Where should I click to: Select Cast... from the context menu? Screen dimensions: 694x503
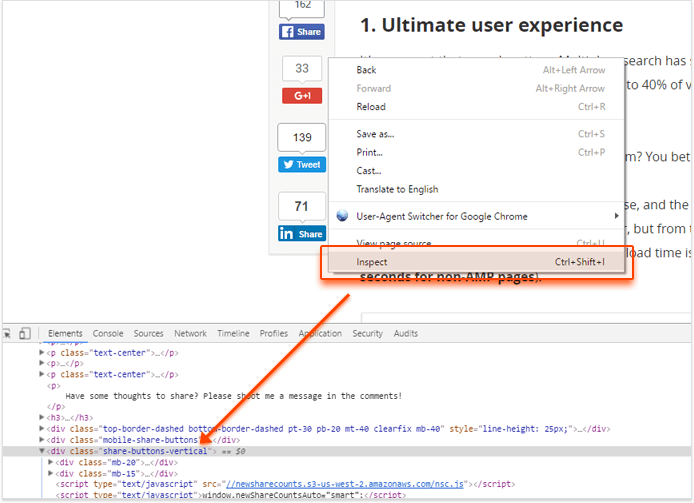476,171
